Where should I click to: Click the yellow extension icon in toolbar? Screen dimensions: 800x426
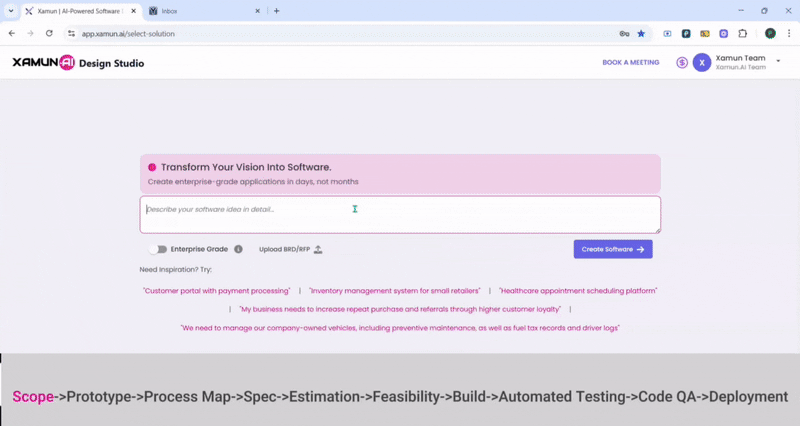pos(705,34)
